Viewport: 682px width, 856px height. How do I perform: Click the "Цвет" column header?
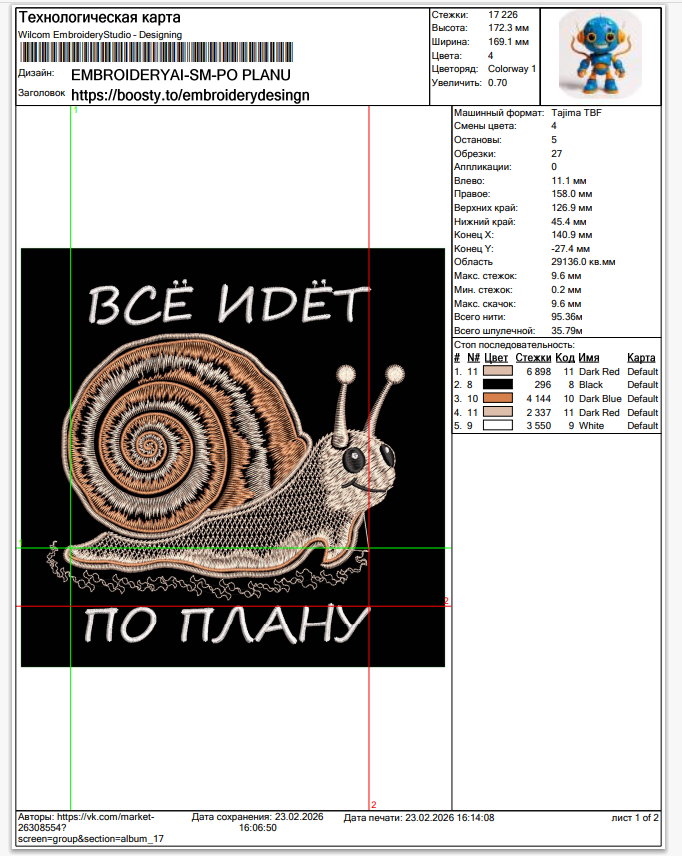tap(497, 357)
